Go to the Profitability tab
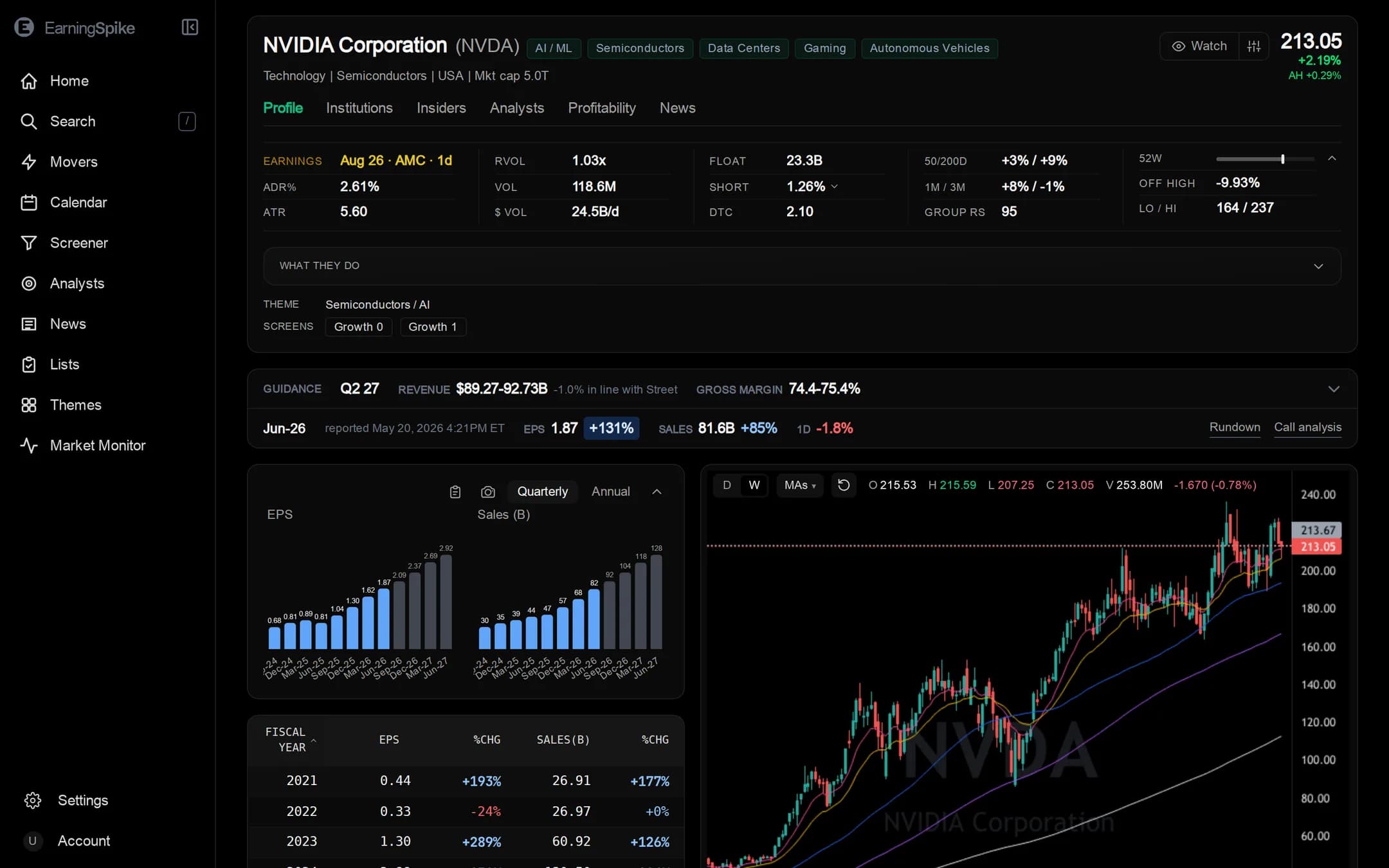1389x868 pixels. tap(602, 108)
